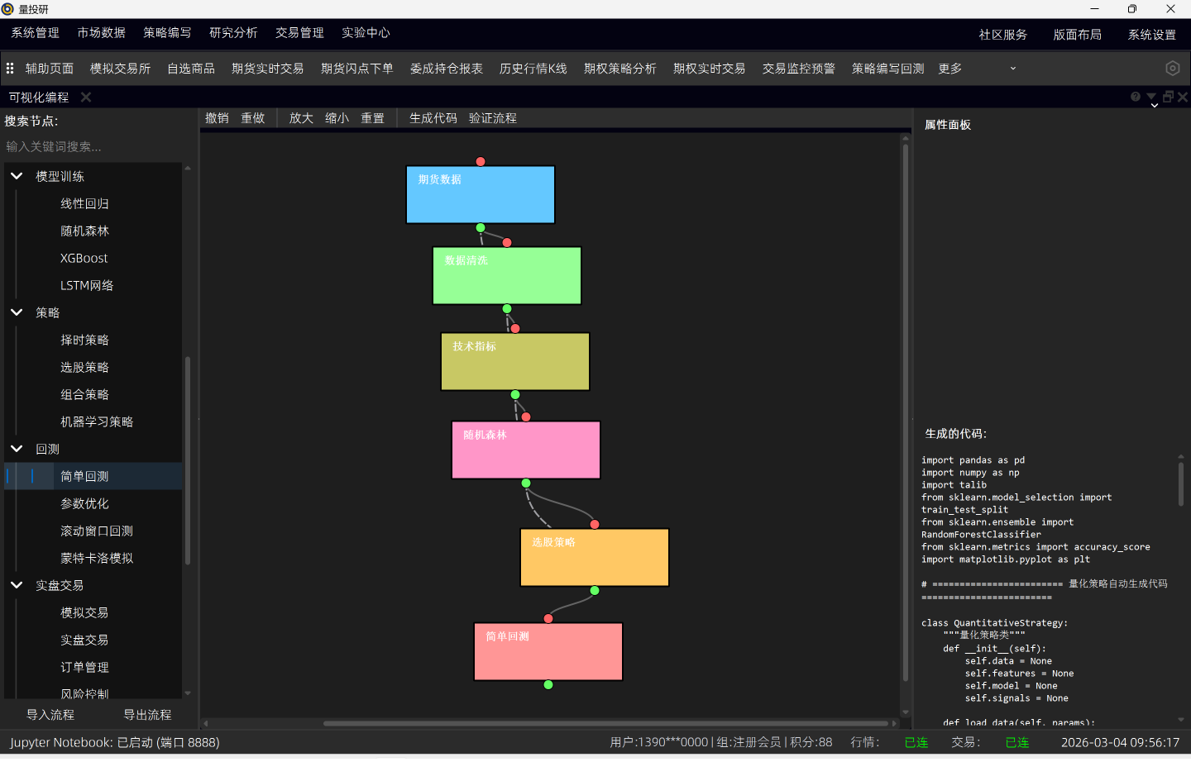The width and height of the screenshot is (1191, 759).
Task: Click the help question mark icon
Action: [1135, 97]
